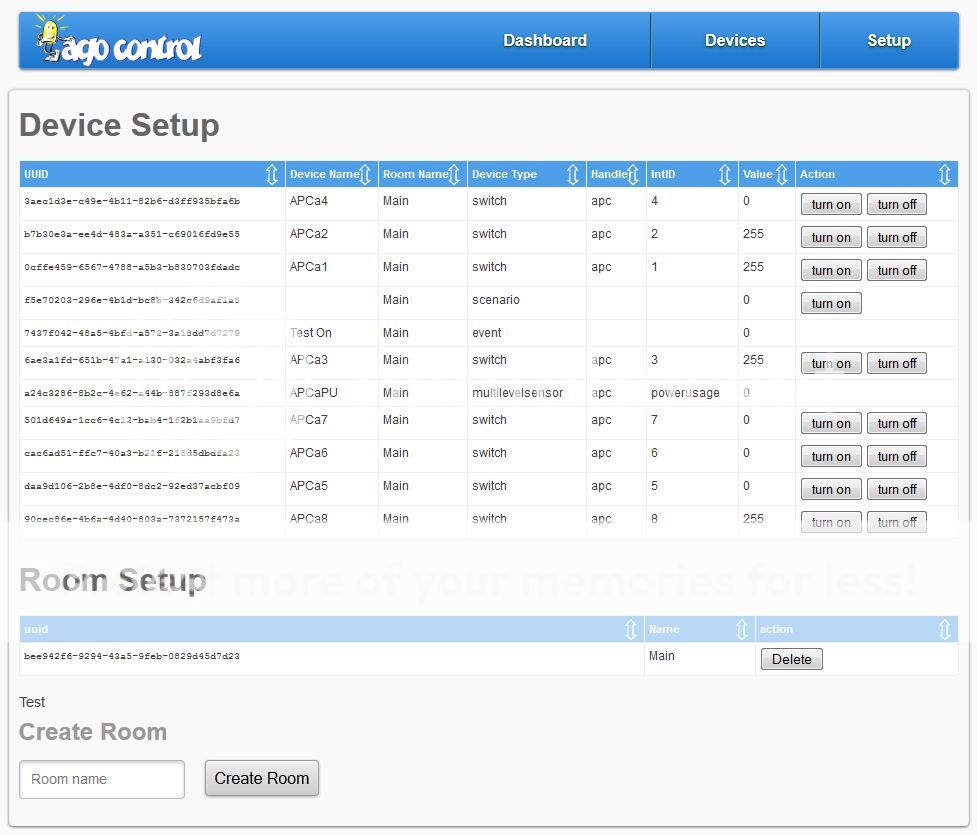
Task: Delete the Main room
Action: [x=792, y=660]
